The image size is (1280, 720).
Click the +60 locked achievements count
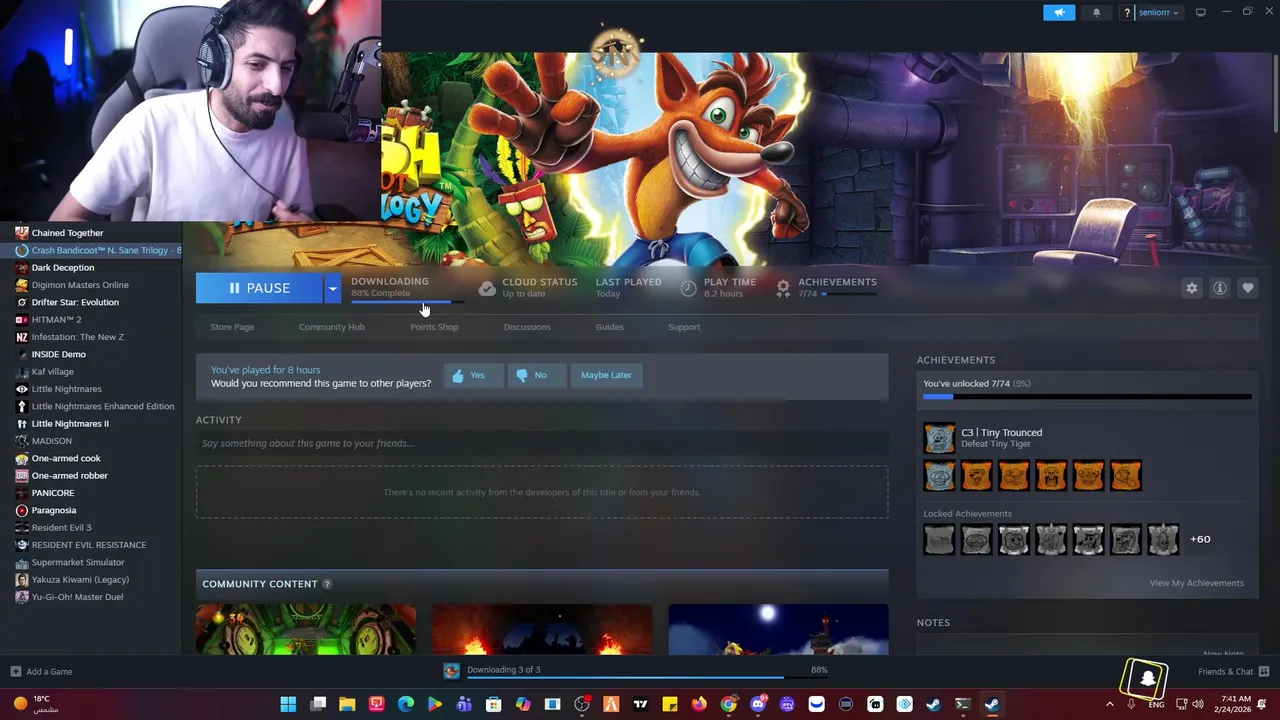1200,539
